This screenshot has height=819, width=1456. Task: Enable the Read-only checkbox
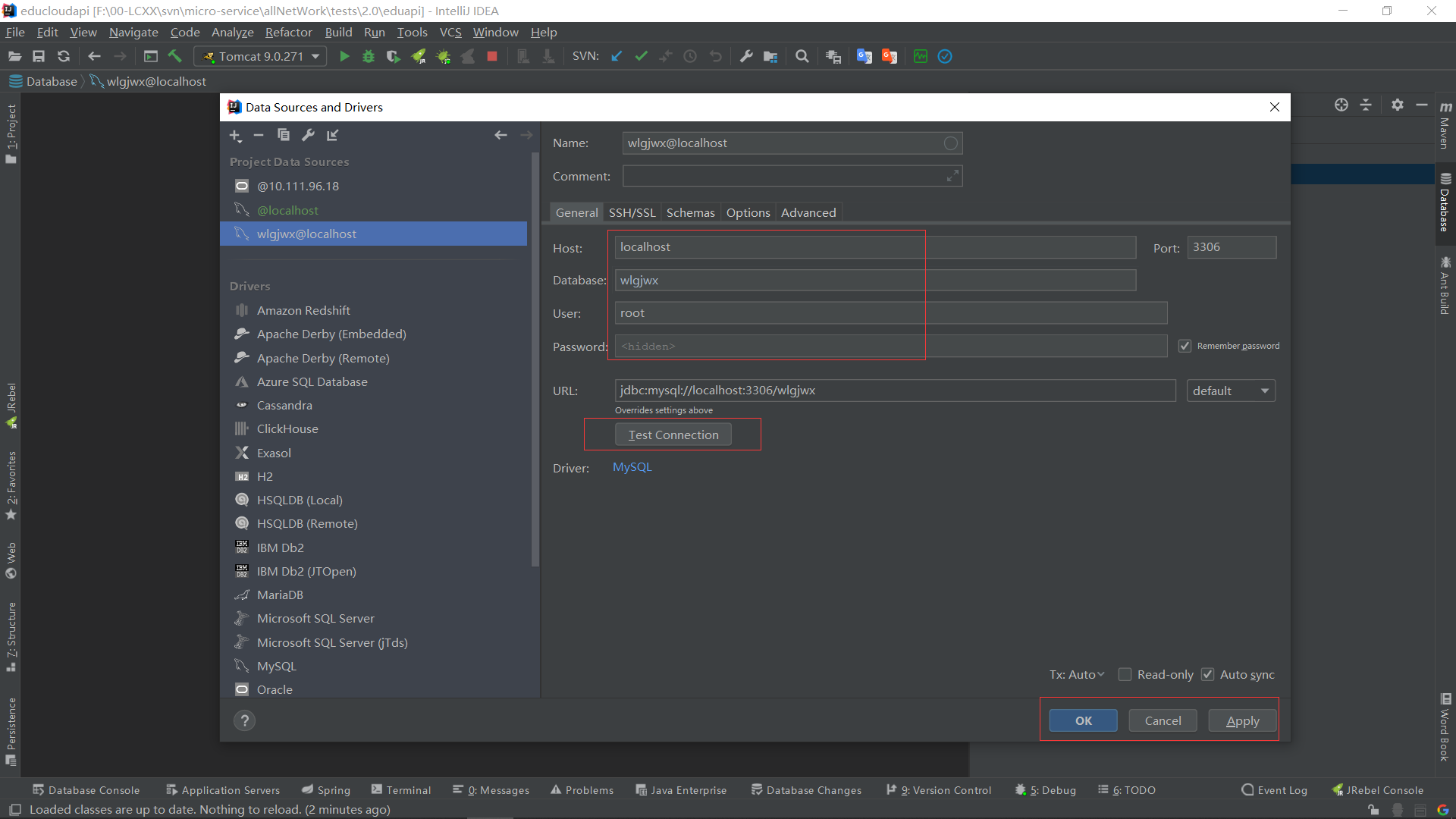coord(1125,674)
